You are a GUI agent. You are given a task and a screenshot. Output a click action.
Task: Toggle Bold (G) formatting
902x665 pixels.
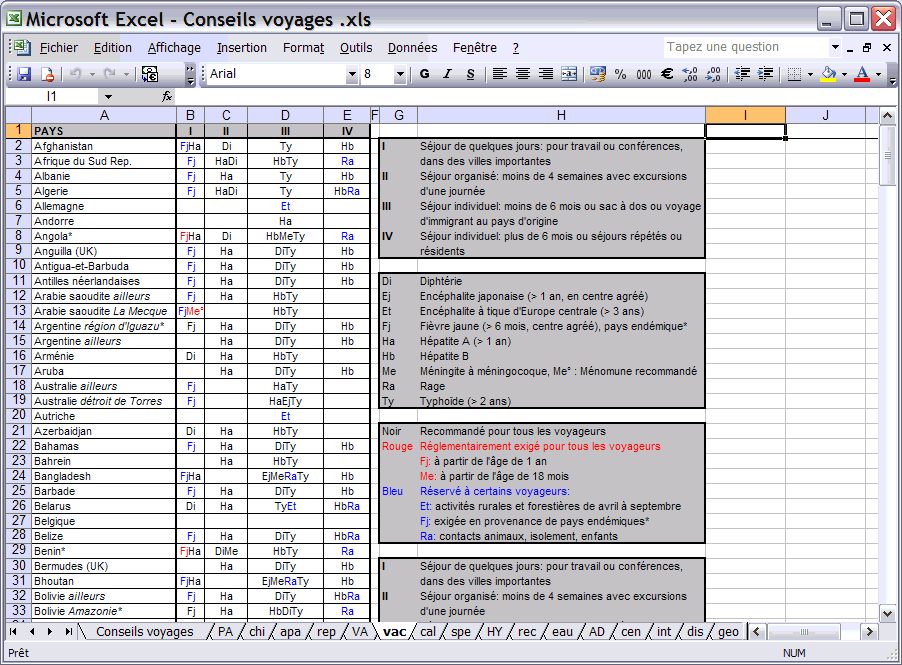pyautogui.click(x=425, y=74)
